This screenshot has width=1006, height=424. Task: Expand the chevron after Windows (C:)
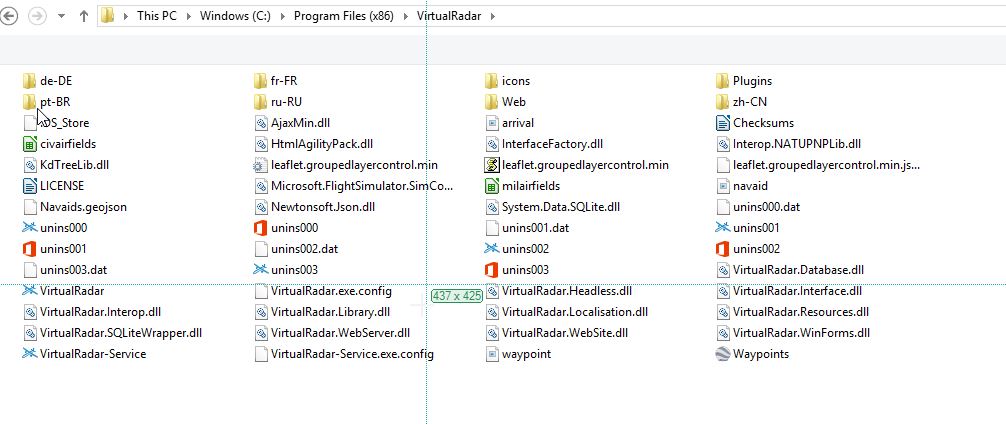283,17
